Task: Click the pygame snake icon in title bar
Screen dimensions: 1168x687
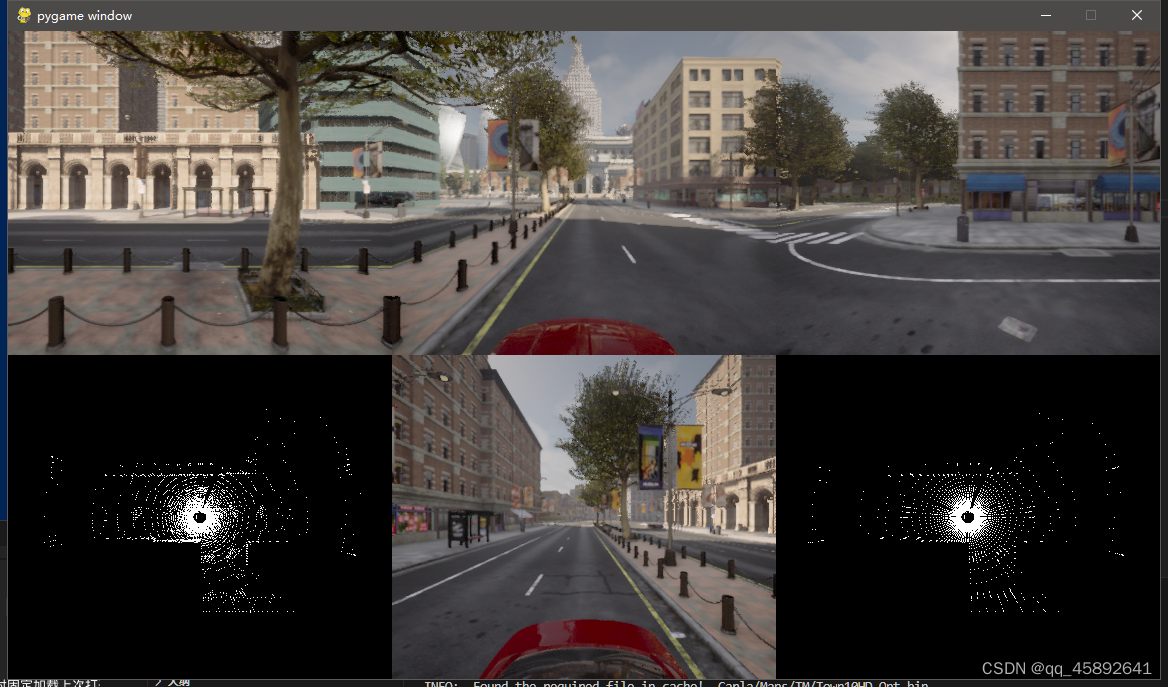Action: [24, 16]
